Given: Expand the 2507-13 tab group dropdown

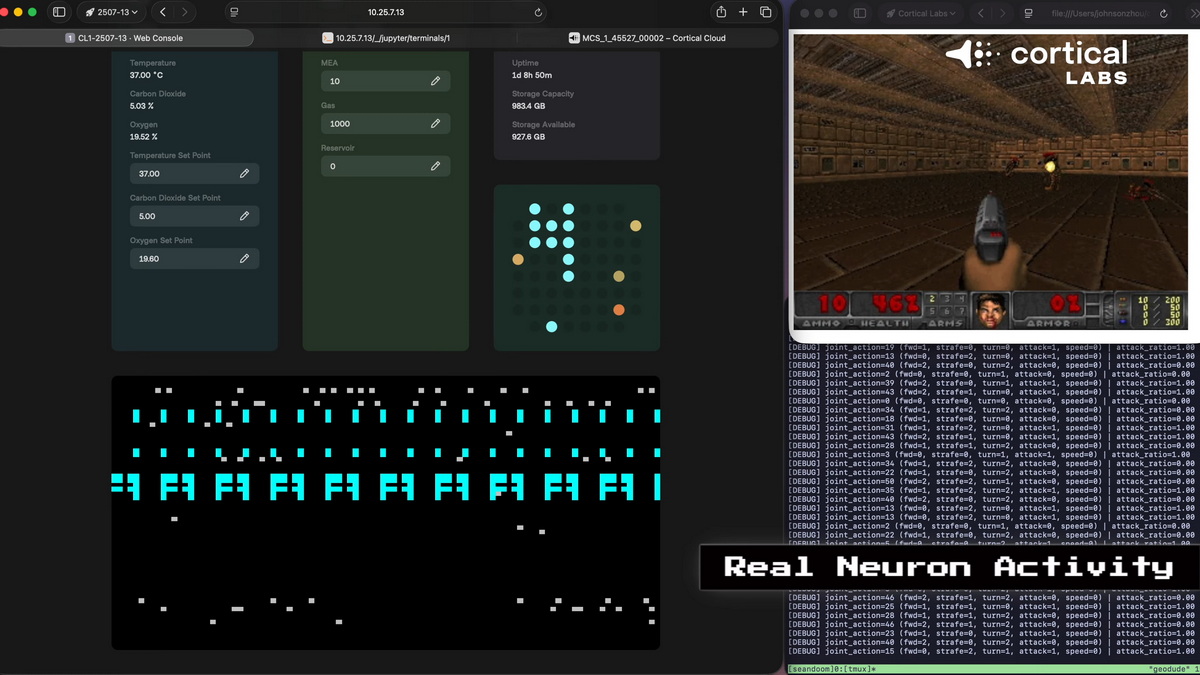Looking at the screenshot, I should click(112, 12).
